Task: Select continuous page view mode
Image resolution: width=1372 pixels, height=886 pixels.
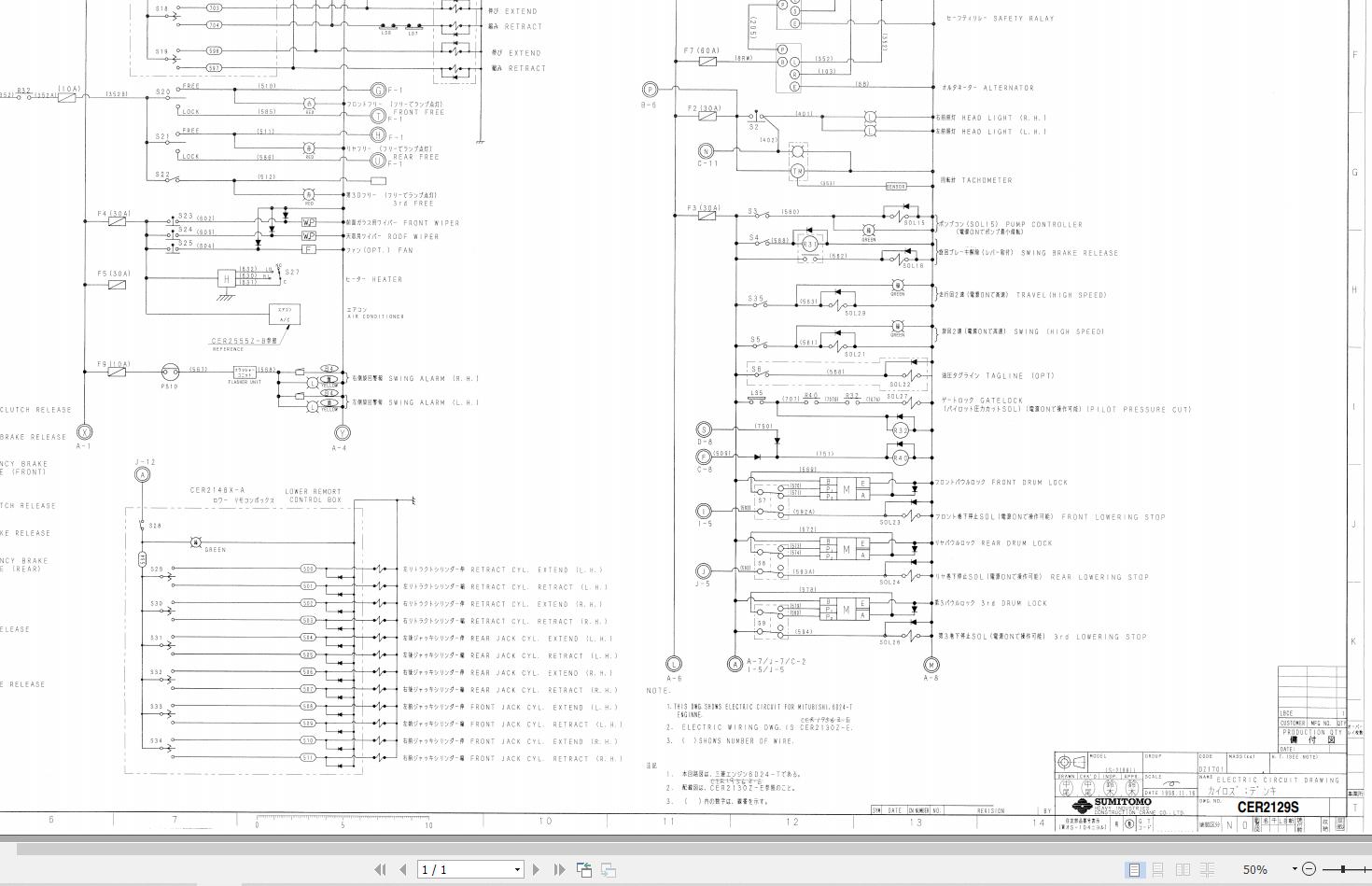Action: click(x=1158, y=869)
